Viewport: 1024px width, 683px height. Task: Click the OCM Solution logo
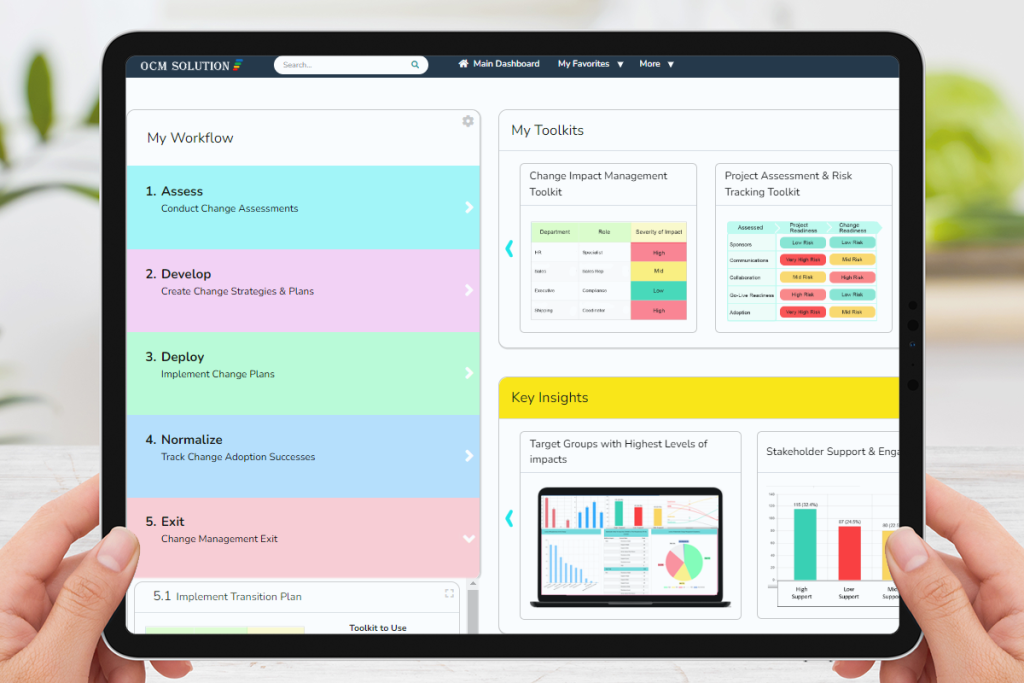190,65
